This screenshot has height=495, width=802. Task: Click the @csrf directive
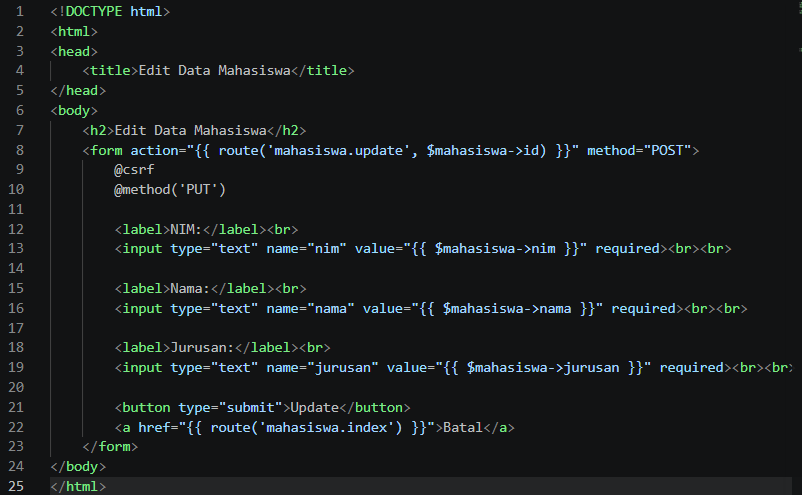(134, 170)
